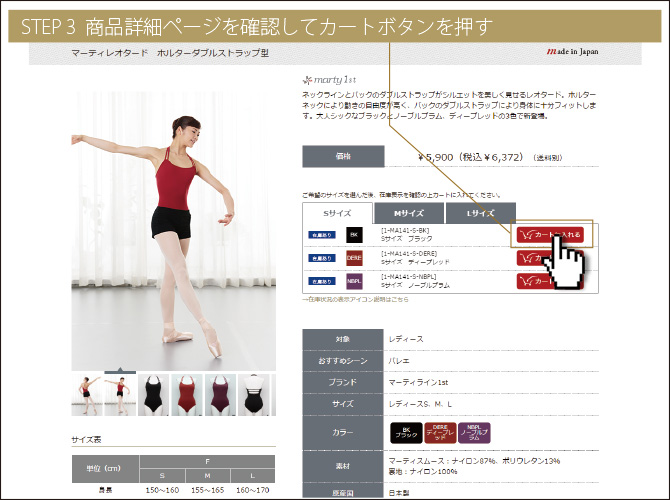Click the 日本製 country text
Viewport: 670px width, 500px height.
pyautogui.click(x=399, y=493)
